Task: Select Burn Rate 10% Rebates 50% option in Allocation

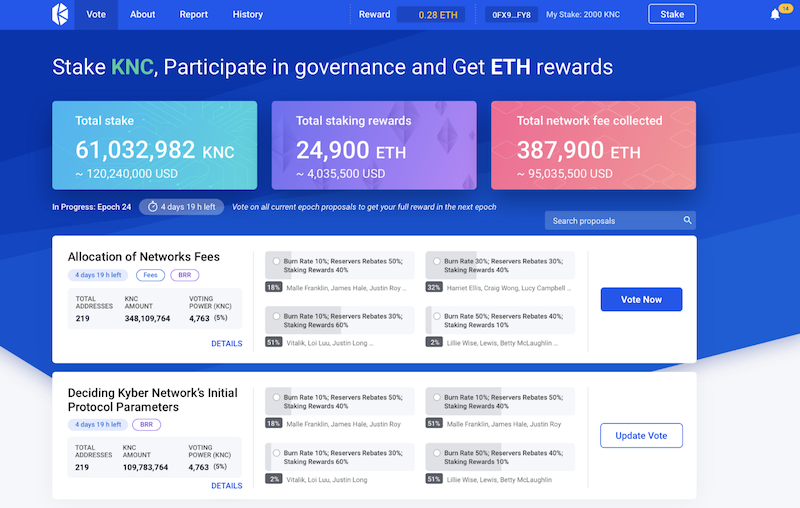Action: click(272, 261)
